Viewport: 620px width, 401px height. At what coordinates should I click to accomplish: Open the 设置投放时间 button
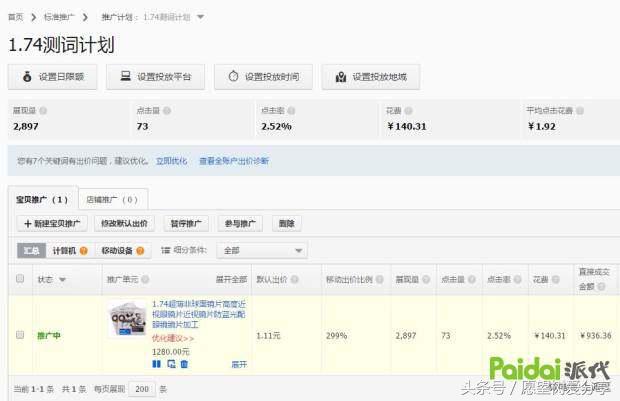coord(263,77)
